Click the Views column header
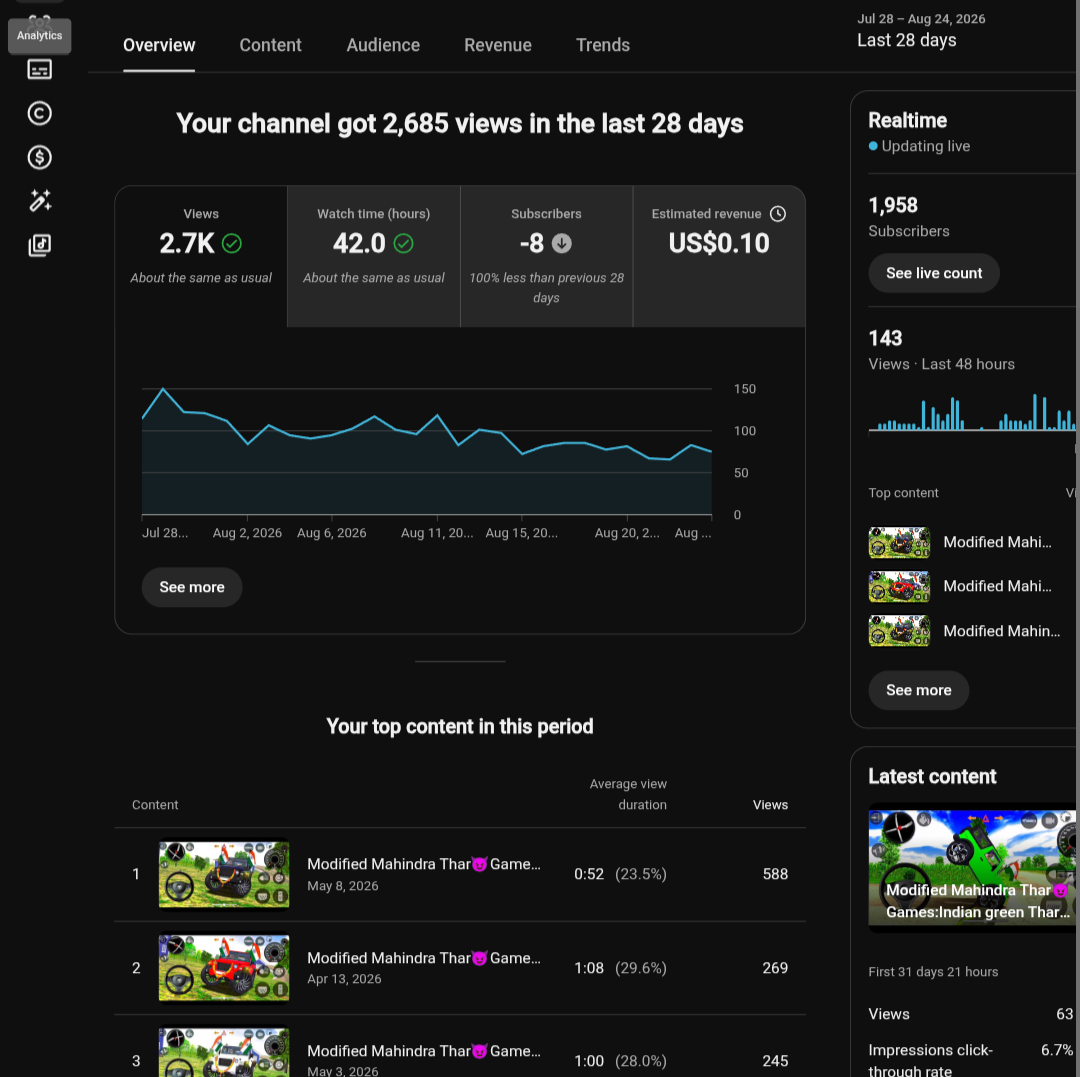1080x1077 pixels. [770, 804]
